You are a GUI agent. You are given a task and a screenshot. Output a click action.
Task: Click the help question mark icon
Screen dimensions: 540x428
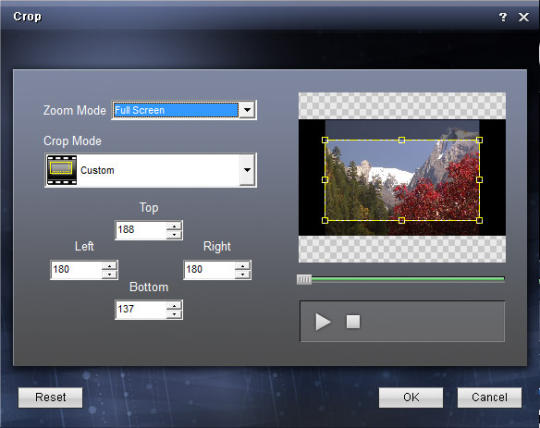(503, 17)
